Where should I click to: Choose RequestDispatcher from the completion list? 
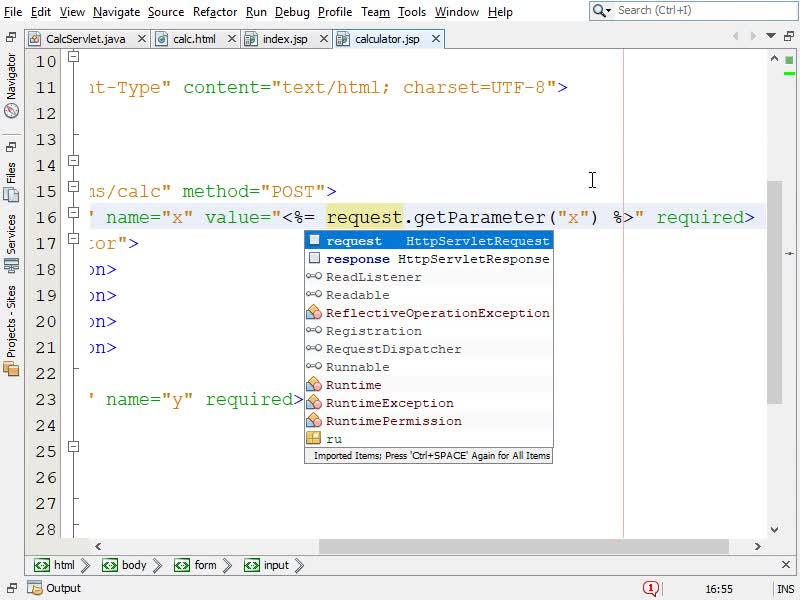point(429,349)
